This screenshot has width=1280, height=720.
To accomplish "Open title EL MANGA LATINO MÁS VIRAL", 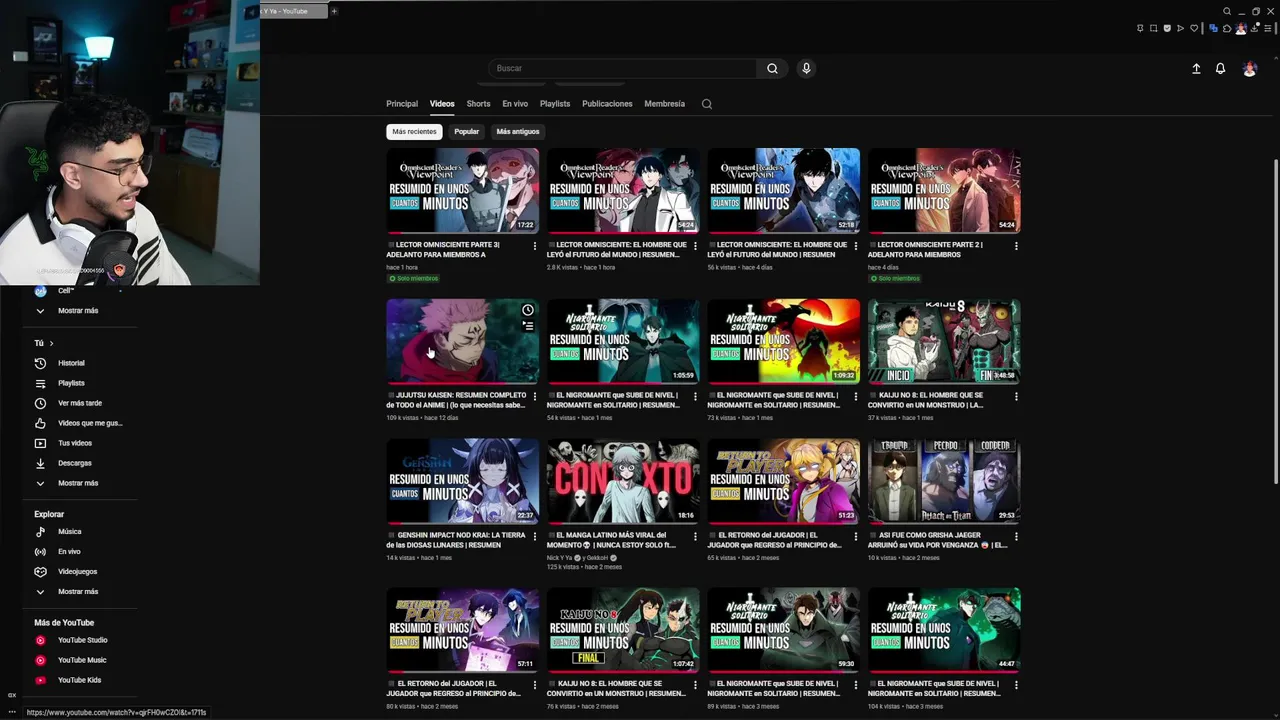I will click(612, 540).
